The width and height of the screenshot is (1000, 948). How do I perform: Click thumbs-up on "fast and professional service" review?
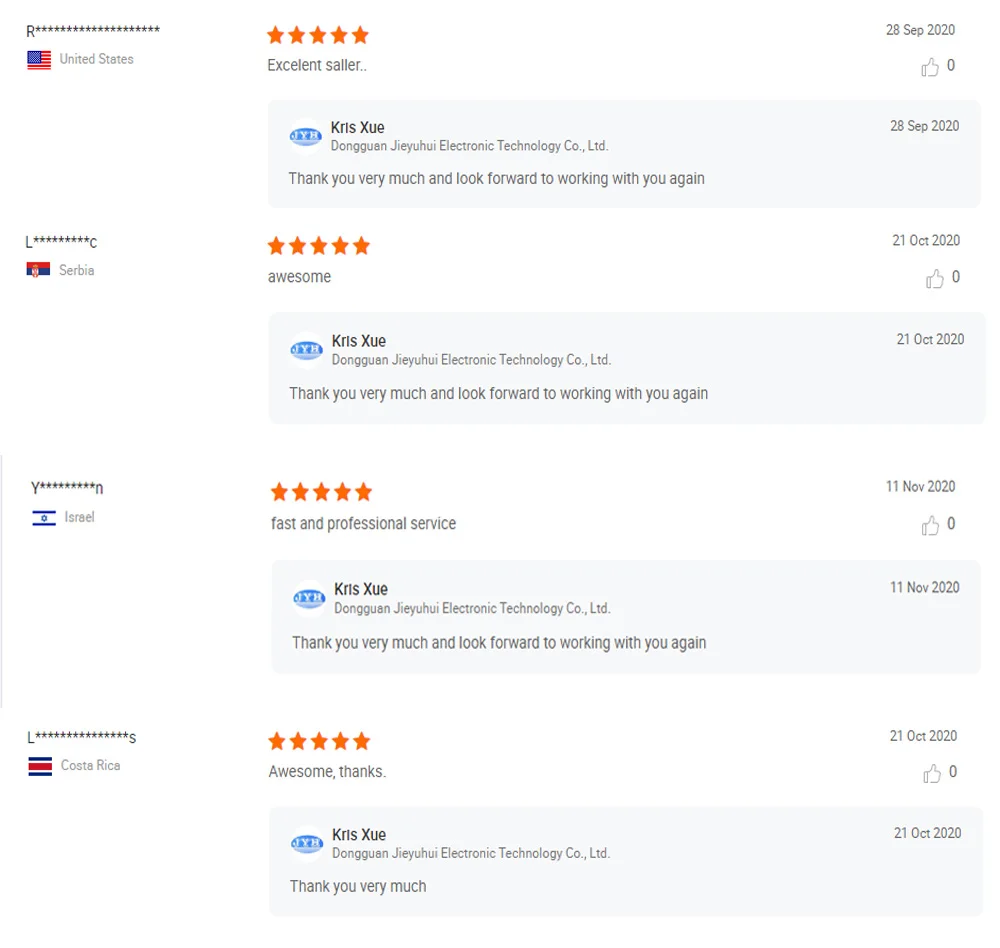click(931, 525)
